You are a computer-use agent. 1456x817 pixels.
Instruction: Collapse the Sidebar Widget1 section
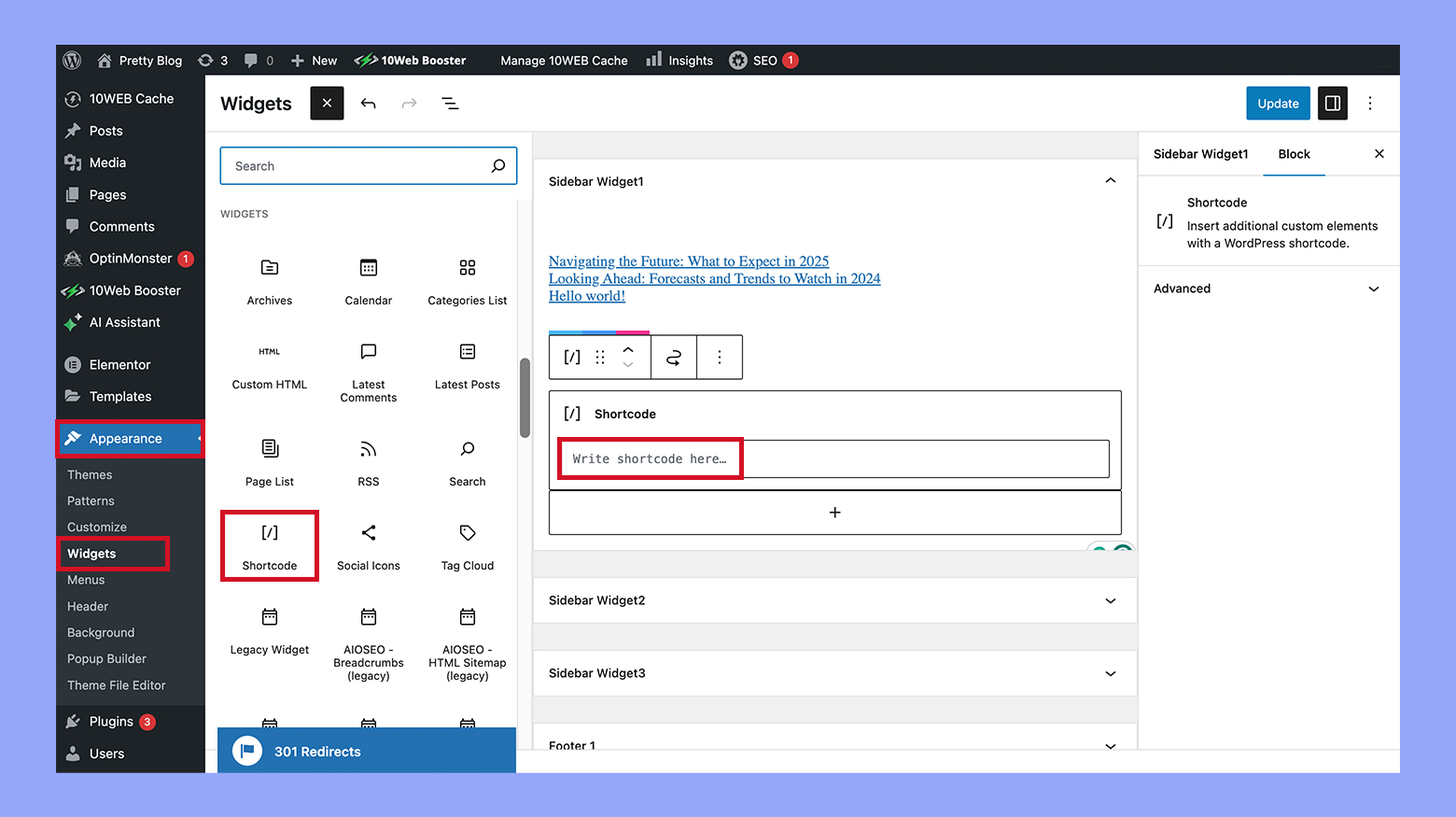(x=1110, y=180)
